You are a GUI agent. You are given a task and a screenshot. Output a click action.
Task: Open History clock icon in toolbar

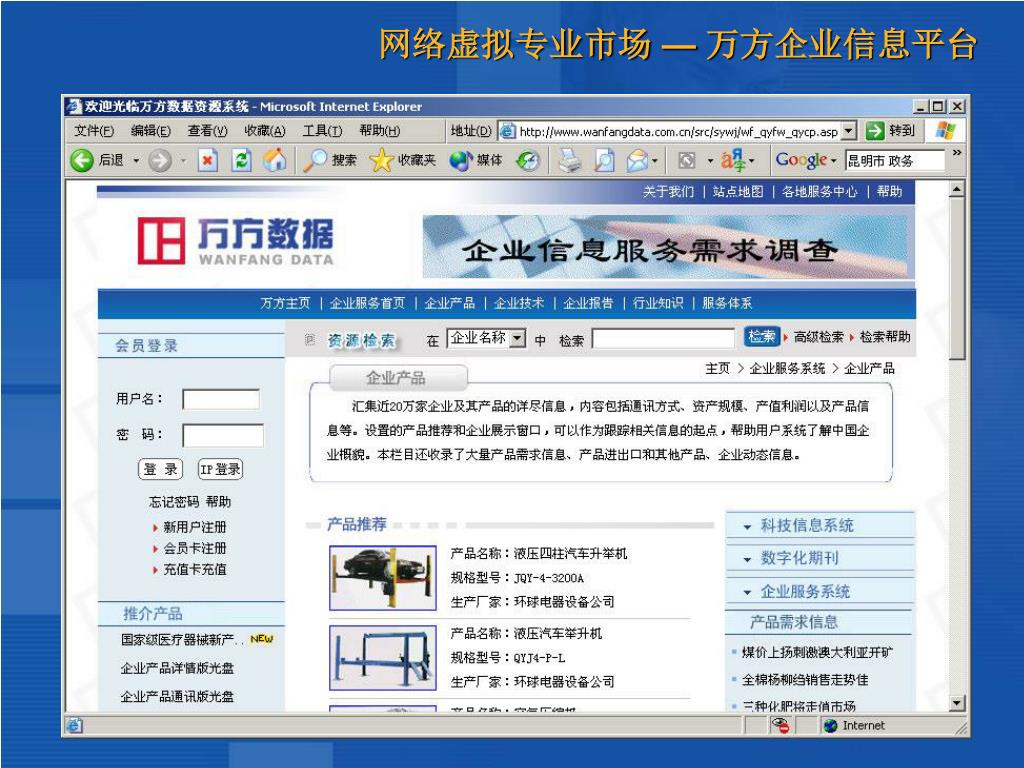[x=528, y=160]
